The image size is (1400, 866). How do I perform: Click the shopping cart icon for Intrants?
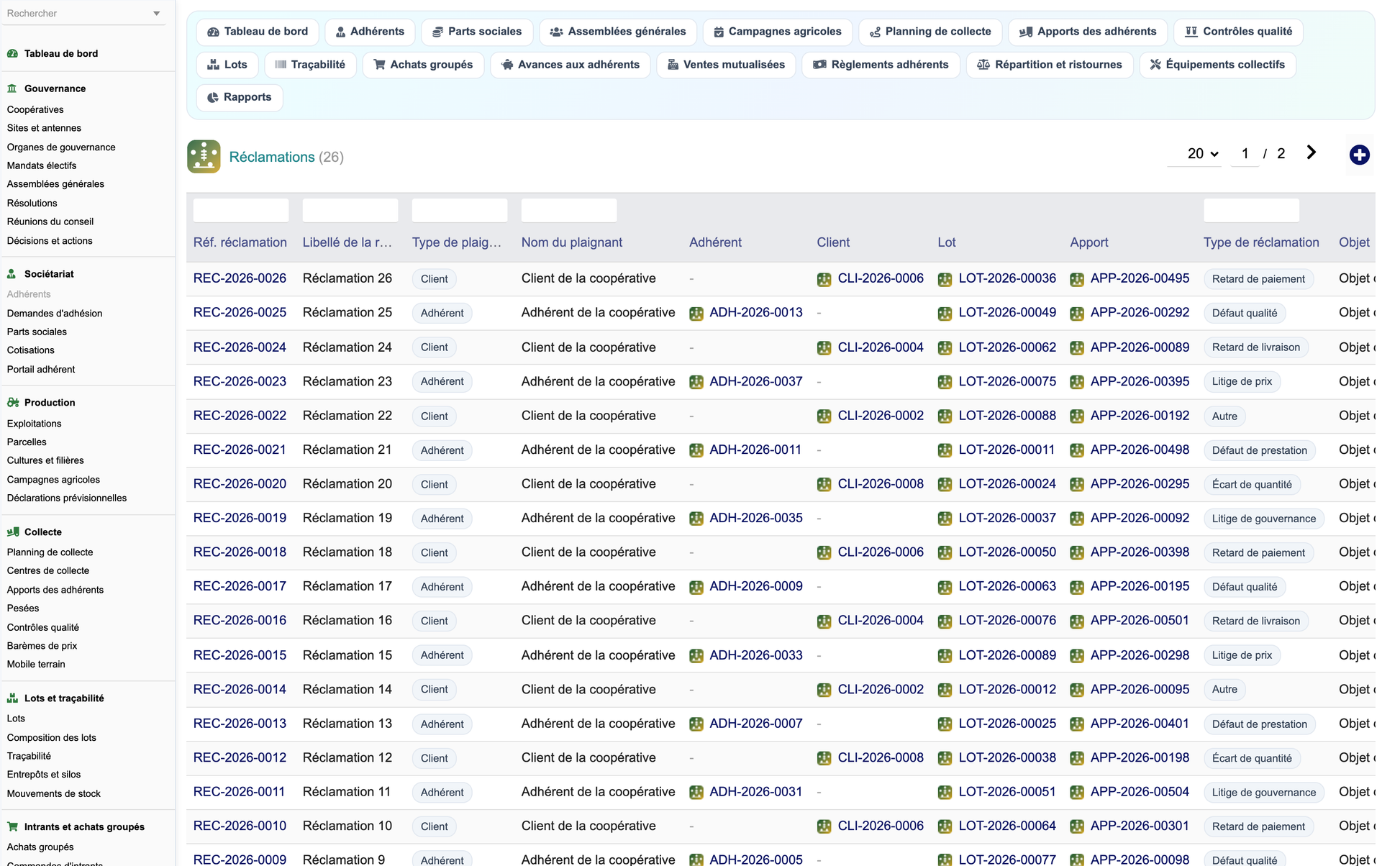click(x=12, y=827)
